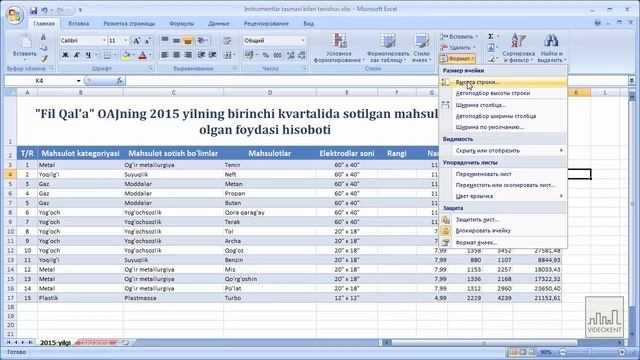Align text to the middle vertically
The width and height of the screenshot is (640, 360).
click(176, 40)
